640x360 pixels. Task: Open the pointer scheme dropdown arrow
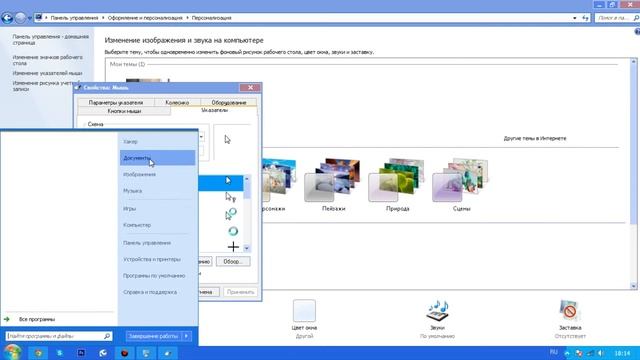(x=201, y=137)
